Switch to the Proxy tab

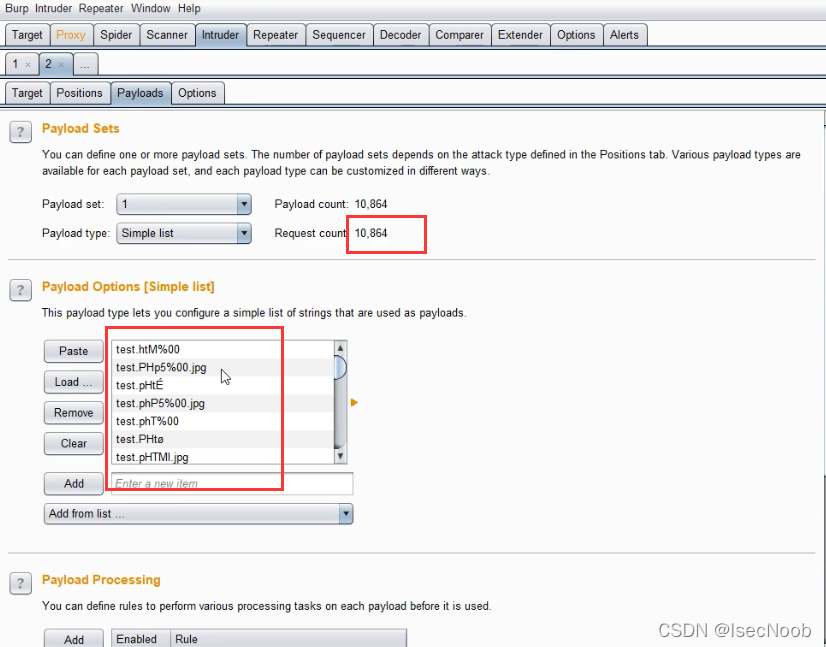(71, 35)
